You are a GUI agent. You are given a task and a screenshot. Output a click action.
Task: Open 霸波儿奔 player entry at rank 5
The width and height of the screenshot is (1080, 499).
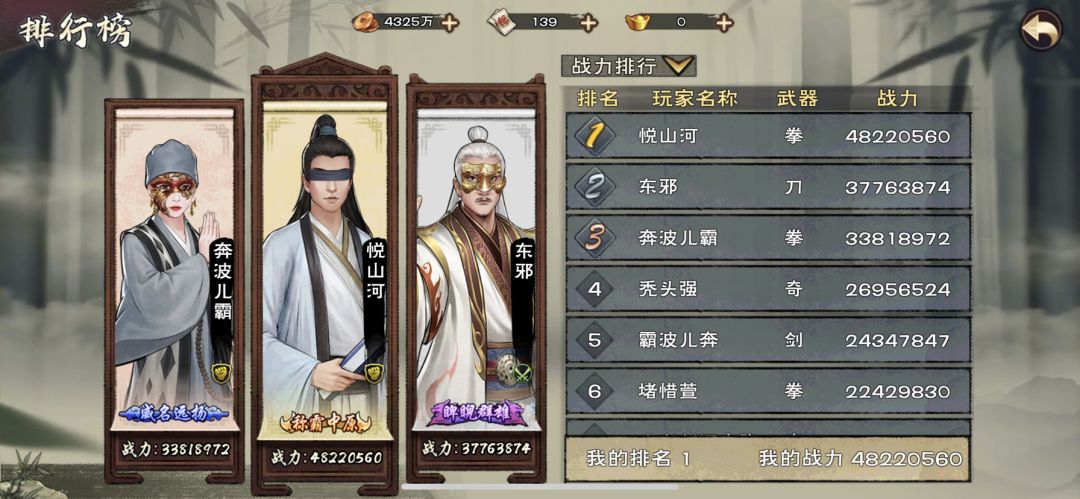point(768,340)
